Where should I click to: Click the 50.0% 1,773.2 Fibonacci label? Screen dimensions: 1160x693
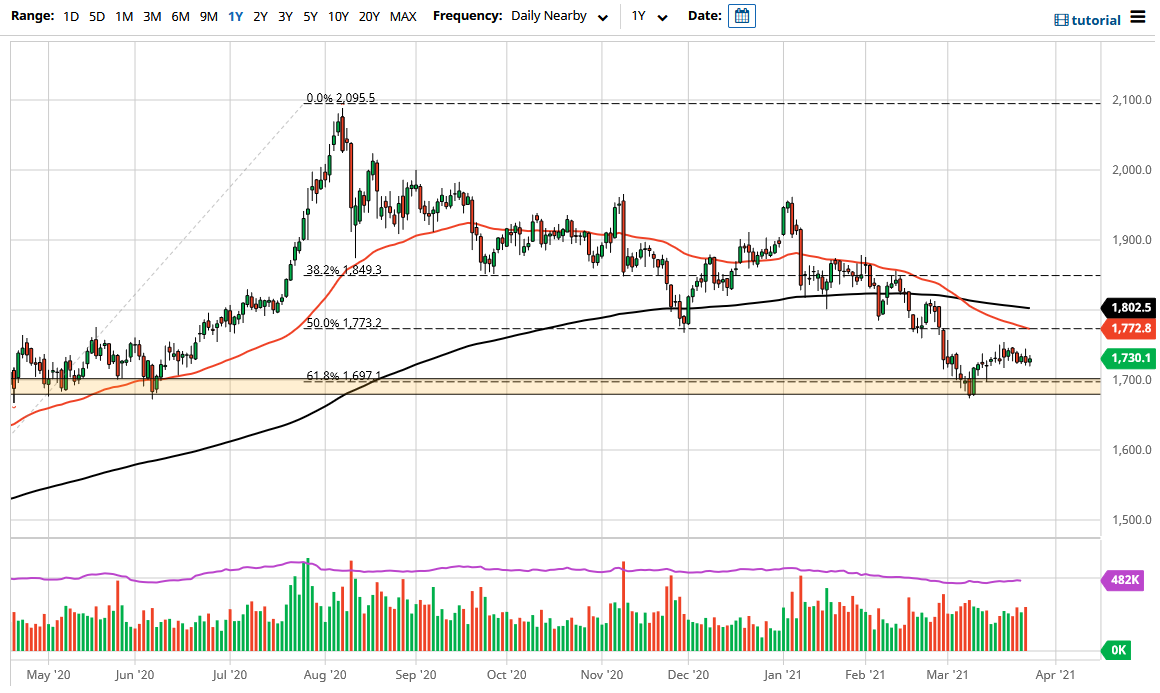(344, 322)
